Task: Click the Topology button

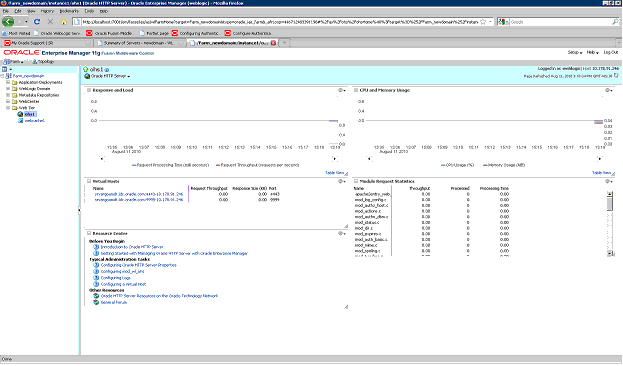Action: [x=43, y=62]
